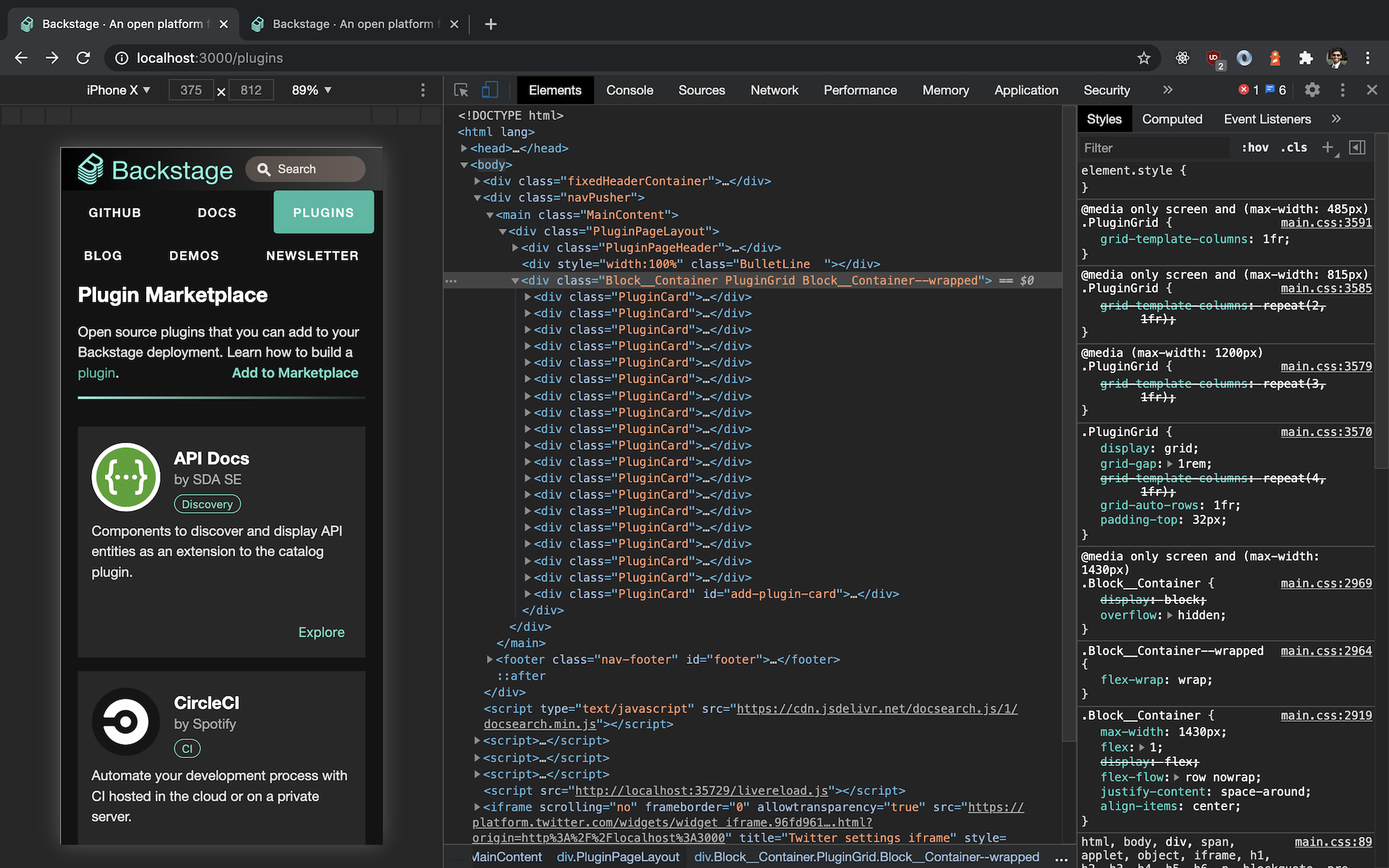This screenshot has width=1389, height=868.
Task: Add a new style rule with plus icon
Action: pyautogui.click(x=1328, y=148)
